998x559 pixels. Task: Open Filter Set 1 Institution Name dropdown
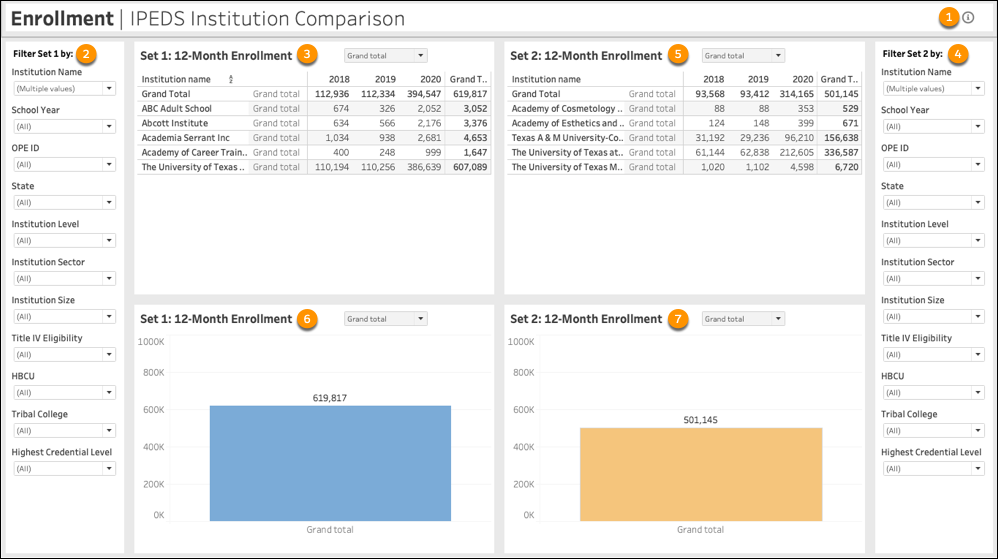click(64, 88)
